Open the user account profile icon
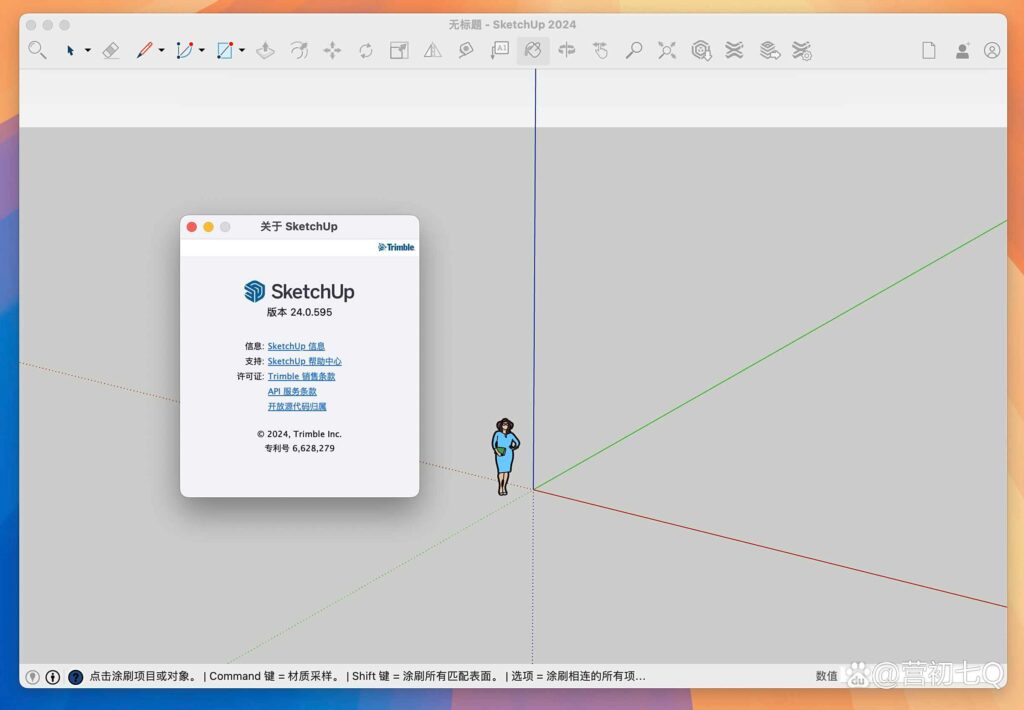The height and width of the screenshot is (710, 1024). point(992,50)
